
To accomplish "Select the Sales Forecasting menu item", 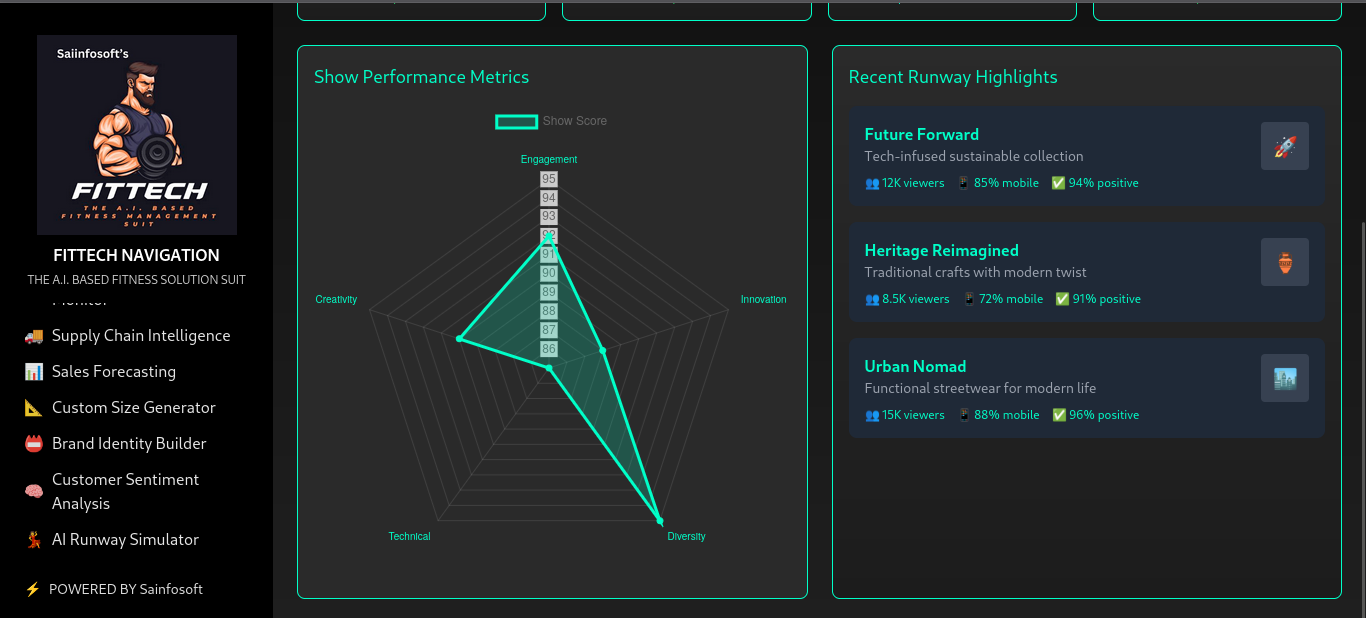I will click(114, 372).
